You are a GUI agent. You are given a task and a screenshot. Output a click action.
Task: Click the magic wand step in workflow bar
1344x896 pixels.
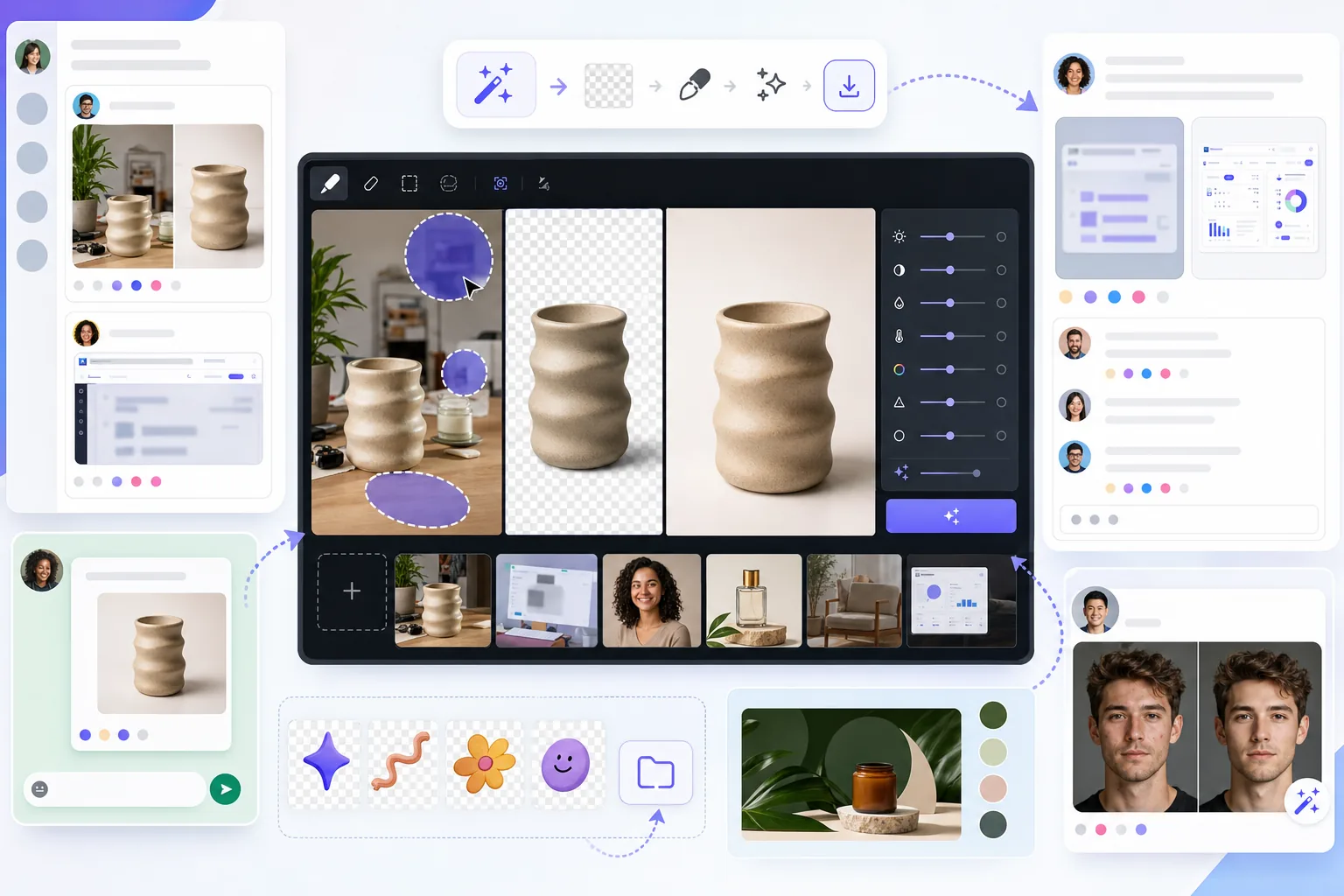click(x=495, y=85)
